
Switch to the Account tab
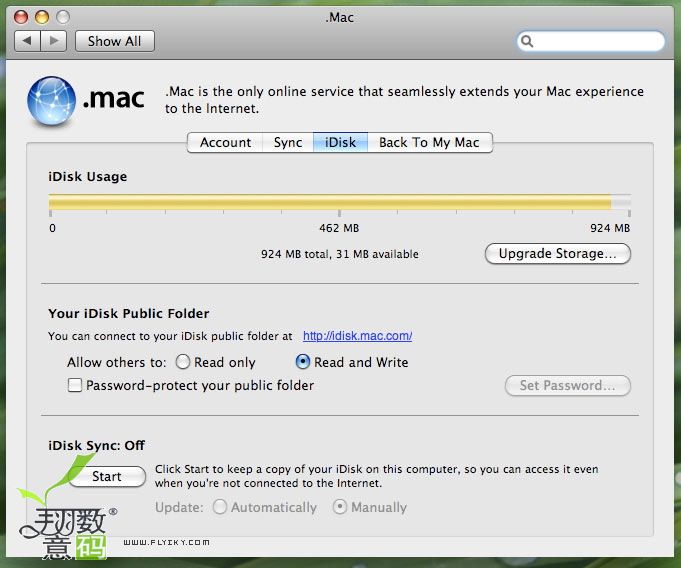(x=225, y=142)
